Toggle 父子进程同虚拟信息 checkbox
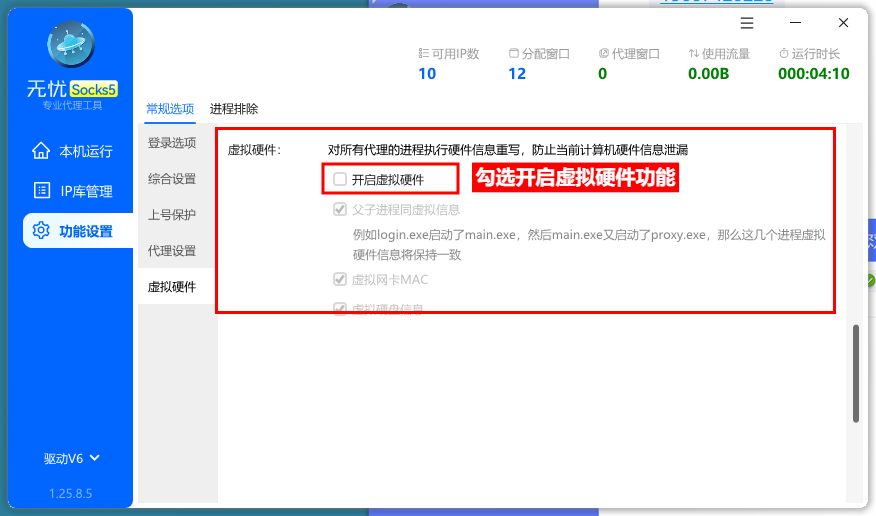Viewport: 876px width, 516px height. 340,210
